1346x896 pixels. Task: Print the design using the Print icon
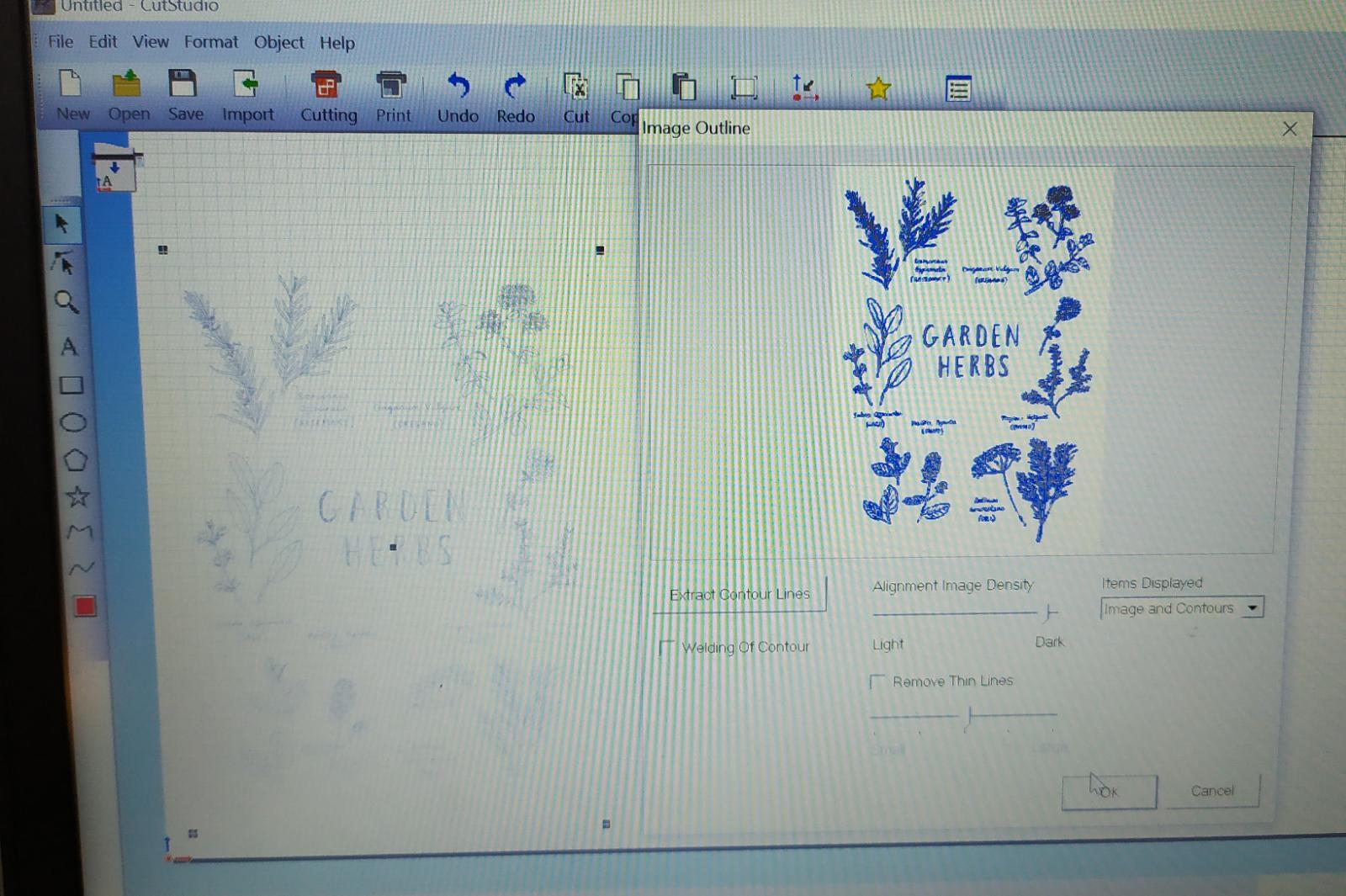click(392, 97)
